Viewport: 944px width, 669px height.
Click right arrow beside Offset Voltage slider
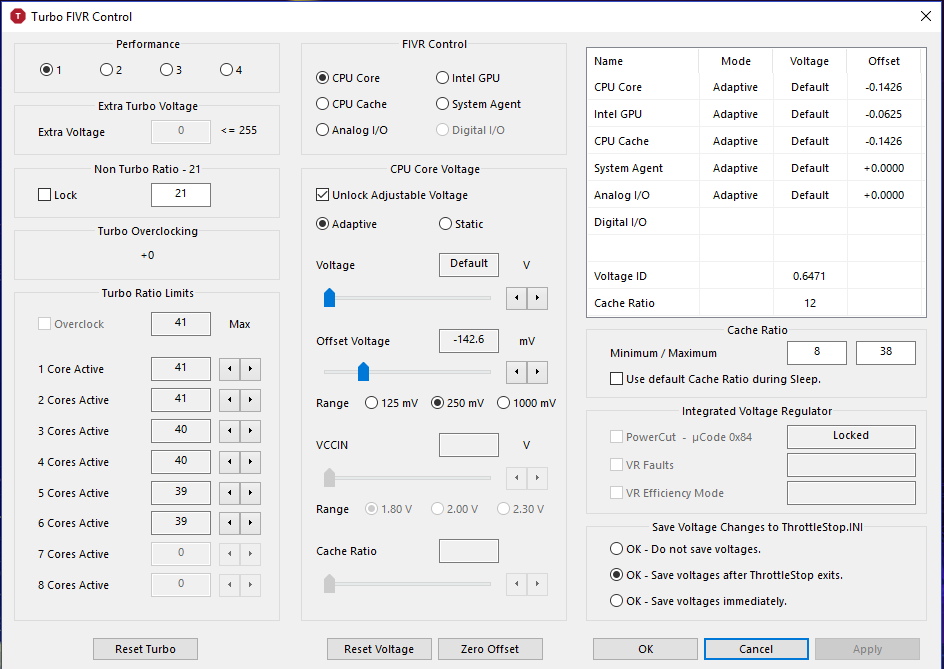tap(538, 372)
